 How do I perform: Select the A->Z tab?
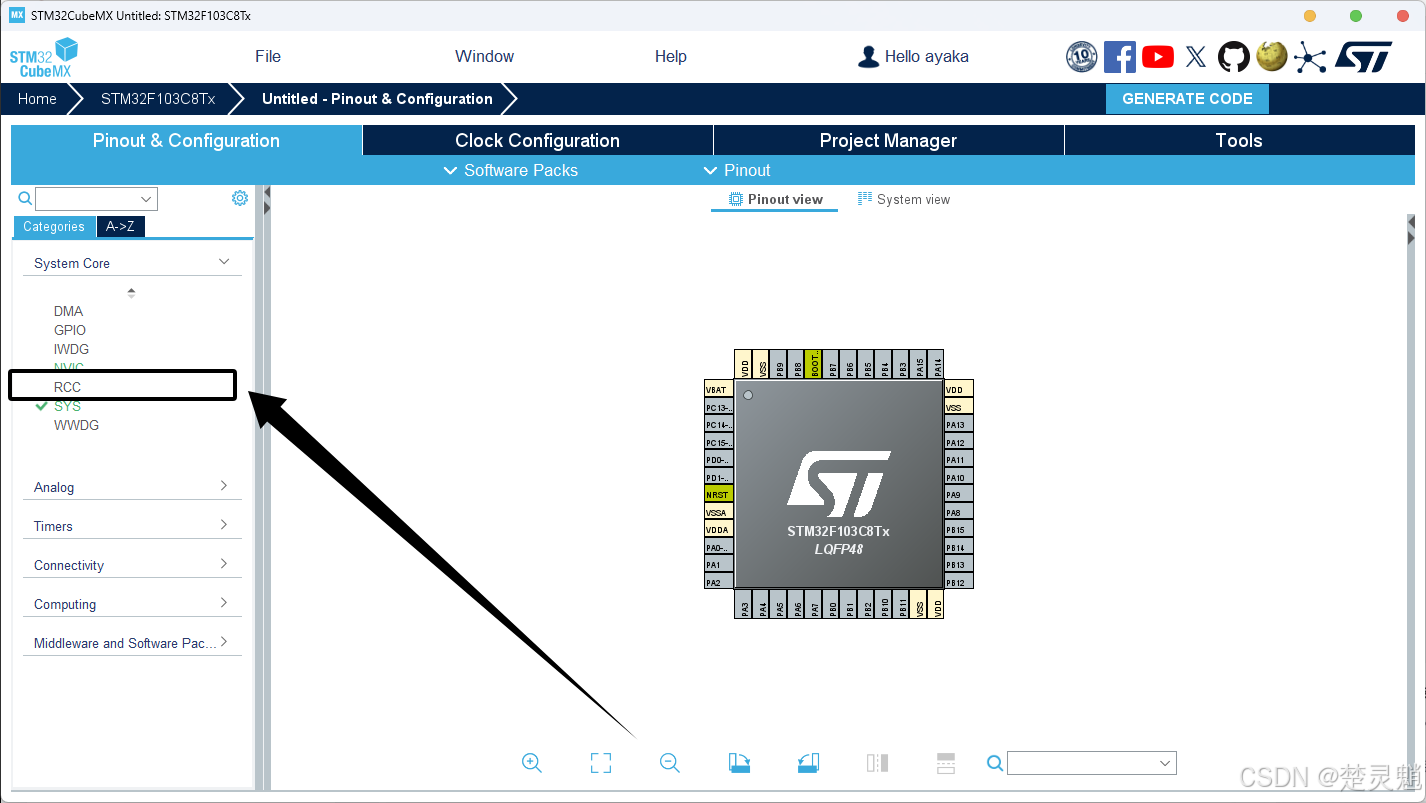(x=121, y=227)
